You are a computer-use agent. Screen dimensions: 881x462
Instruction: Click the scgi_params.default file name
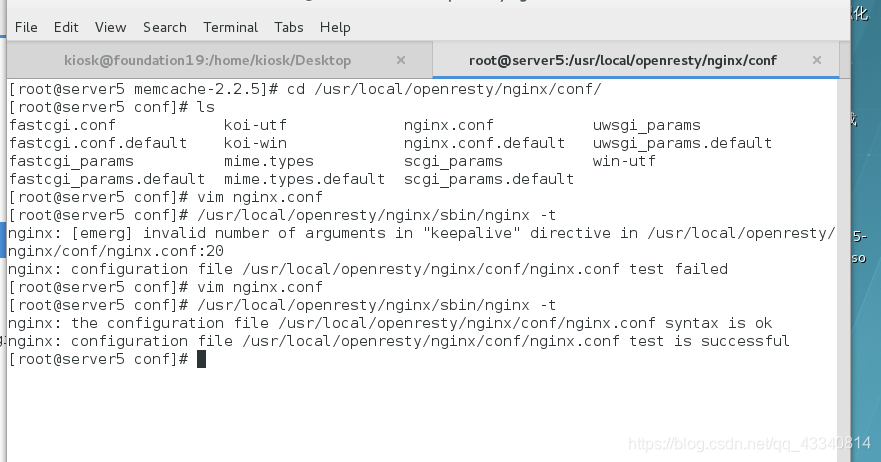pos(488,179)
